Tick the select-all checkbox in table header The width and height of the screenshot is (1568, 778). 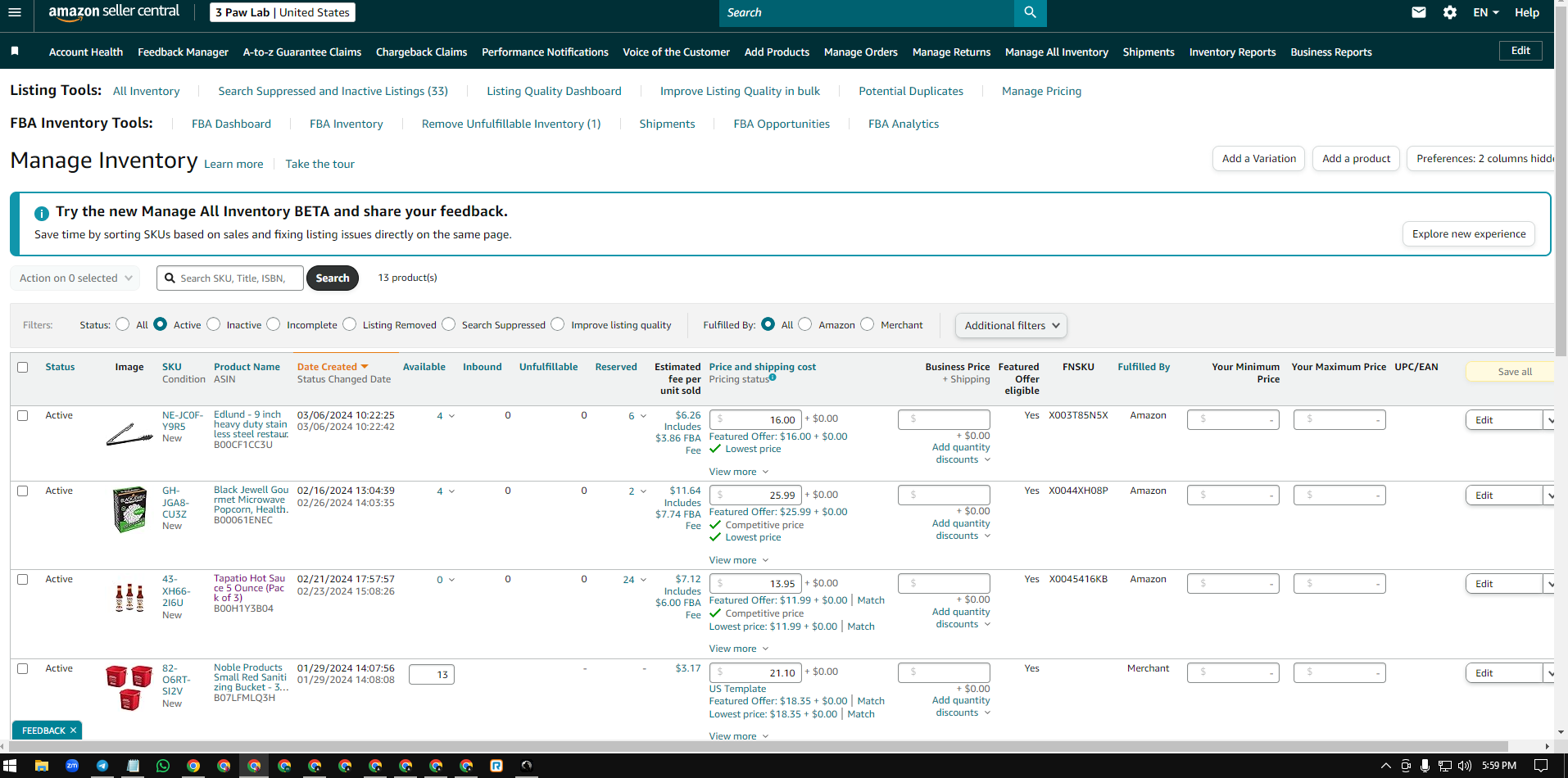pos(23,367)
